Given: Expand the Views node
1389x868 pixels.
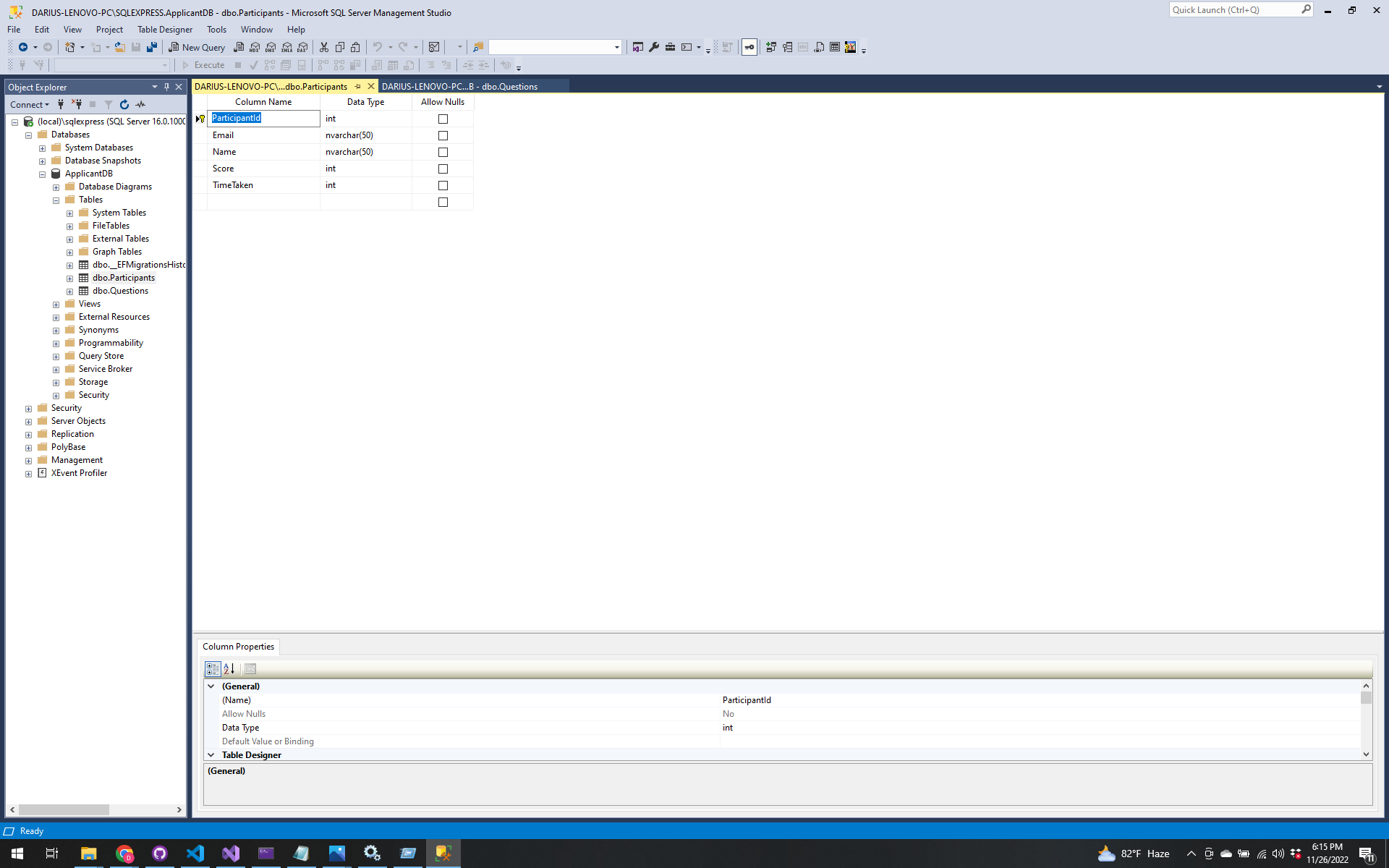Looking at the screenshot, I should click(56, 304).
